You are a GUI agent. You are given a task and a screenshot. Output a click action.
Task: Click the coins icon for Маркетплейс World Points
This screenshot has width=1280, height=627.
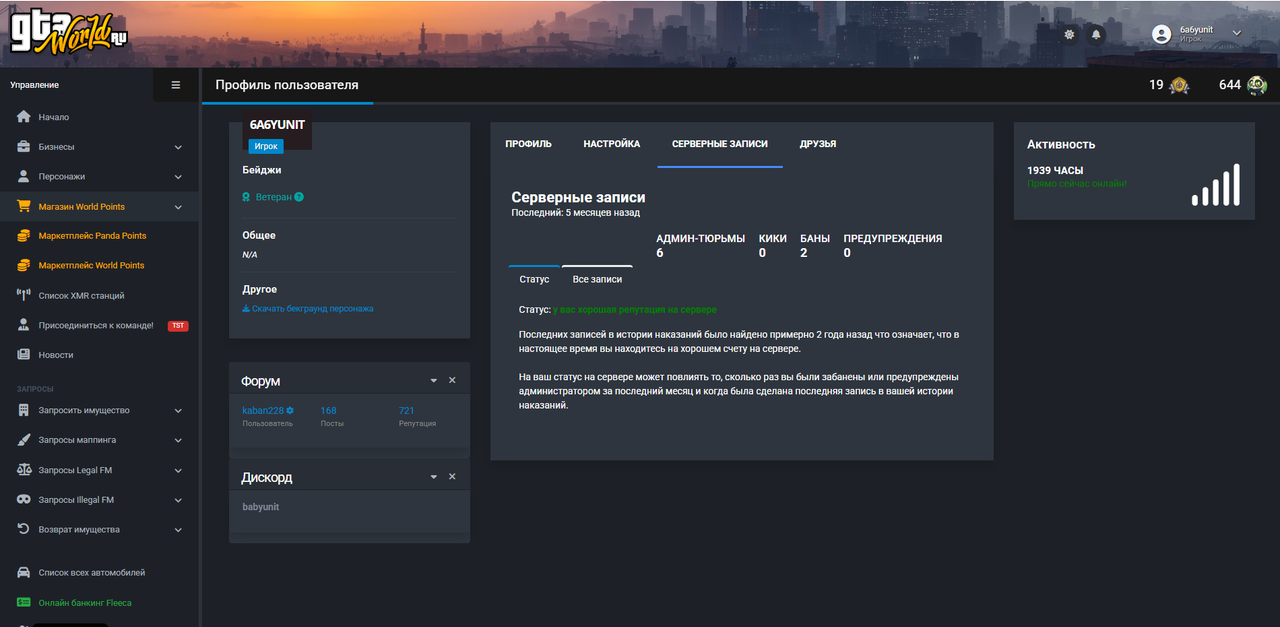coord(24,265)
